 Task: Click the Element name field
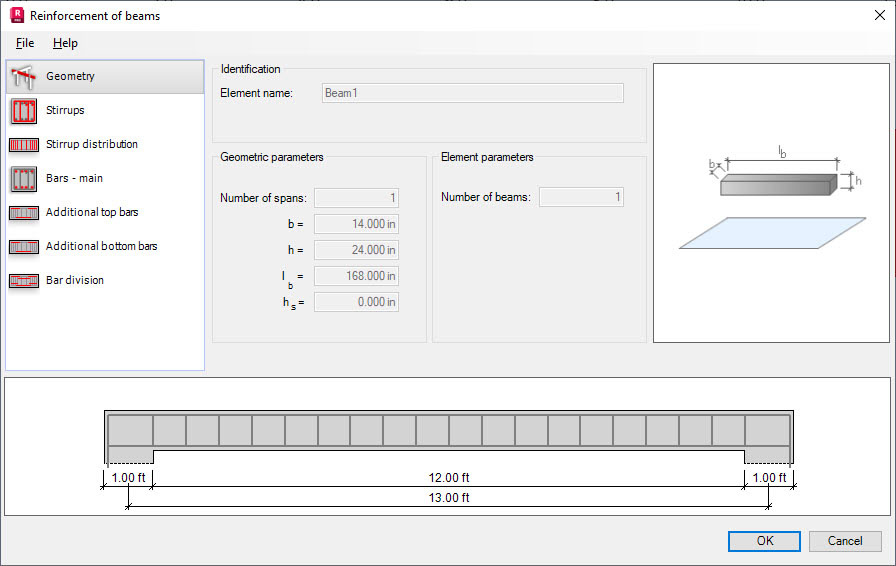pyautogui.click(x=473, y=93)
